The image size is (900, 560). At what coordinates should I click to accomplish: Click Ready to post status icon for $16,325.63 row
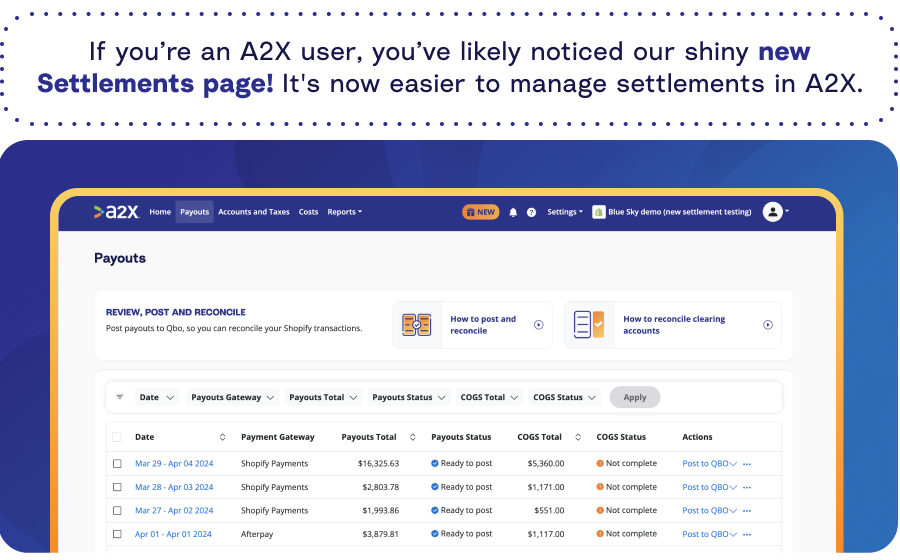point(435,464)
